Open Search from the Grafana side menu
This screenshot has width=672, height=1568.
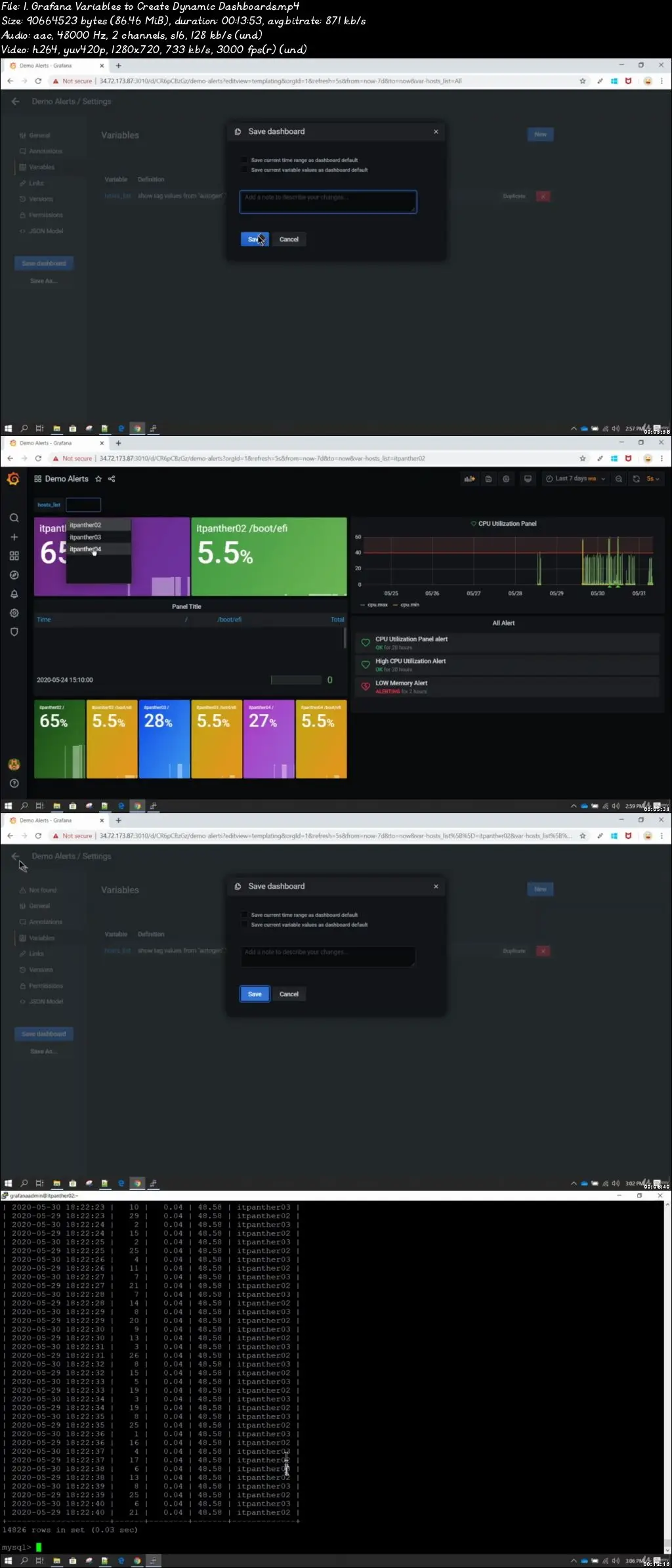point(14,518)
